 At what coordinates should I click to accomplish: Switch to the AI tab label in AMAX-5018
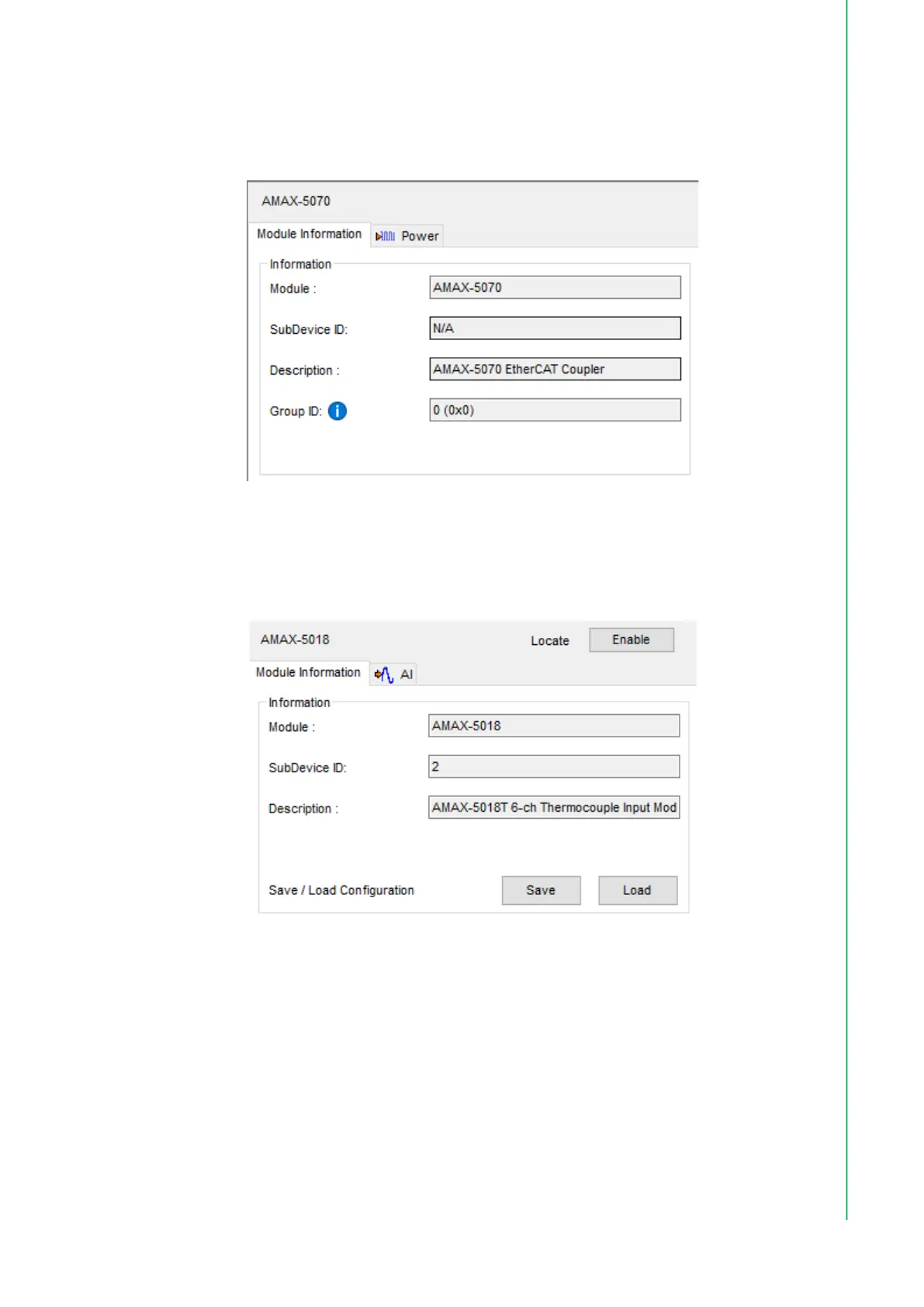pos(407,675)
